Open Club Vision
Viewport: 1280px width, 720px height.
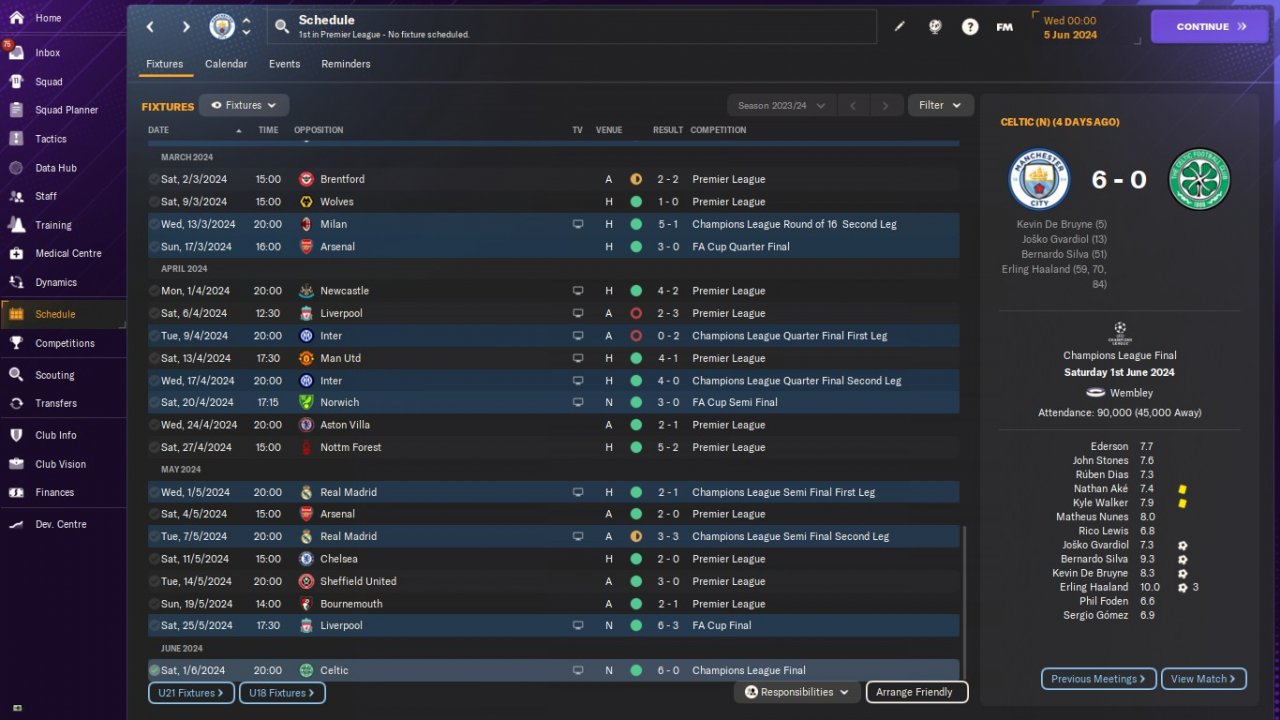(60, 464)
